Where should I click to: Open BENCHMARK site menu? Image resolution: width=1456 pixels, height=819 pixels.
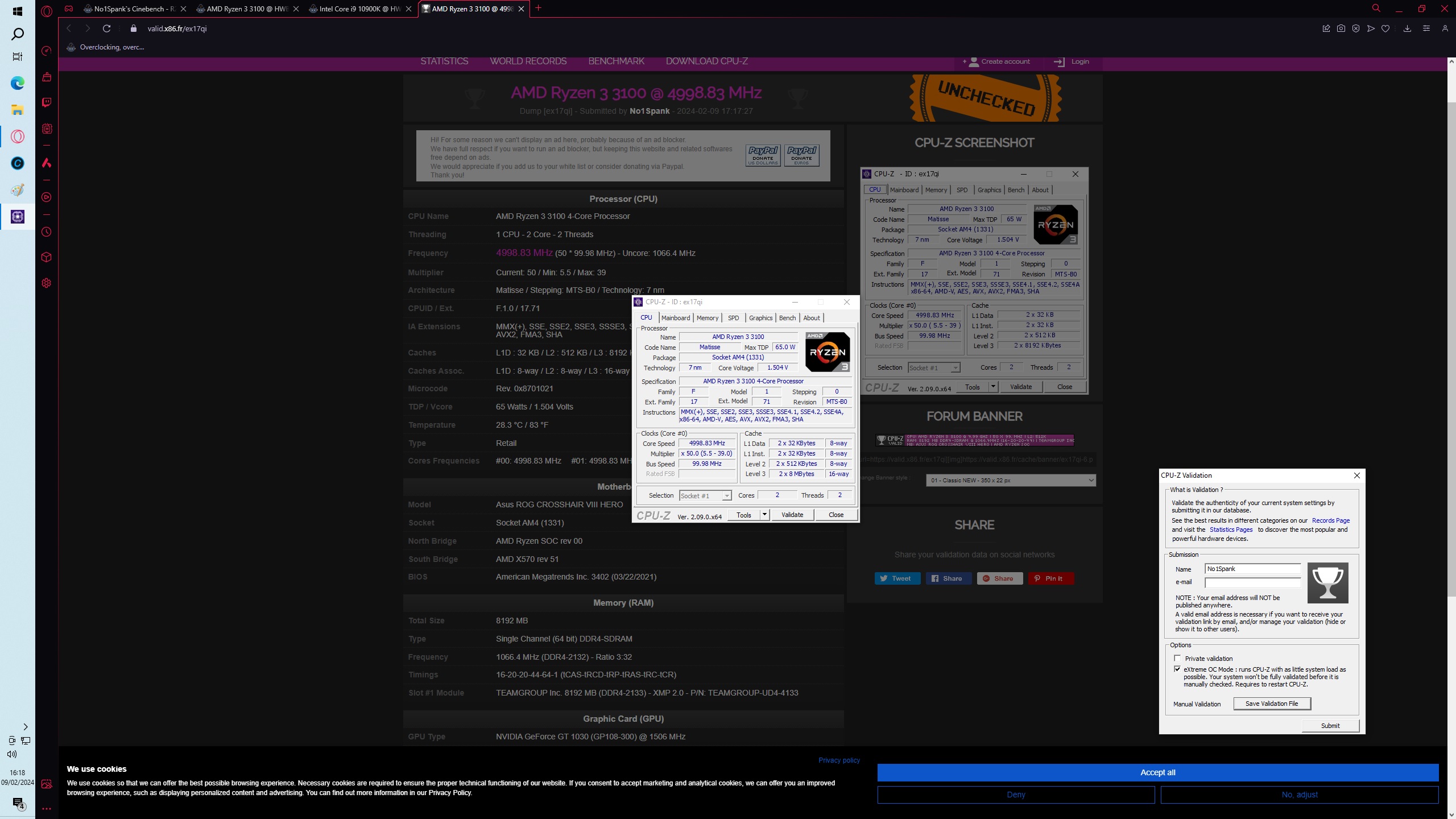pos(616,61)
